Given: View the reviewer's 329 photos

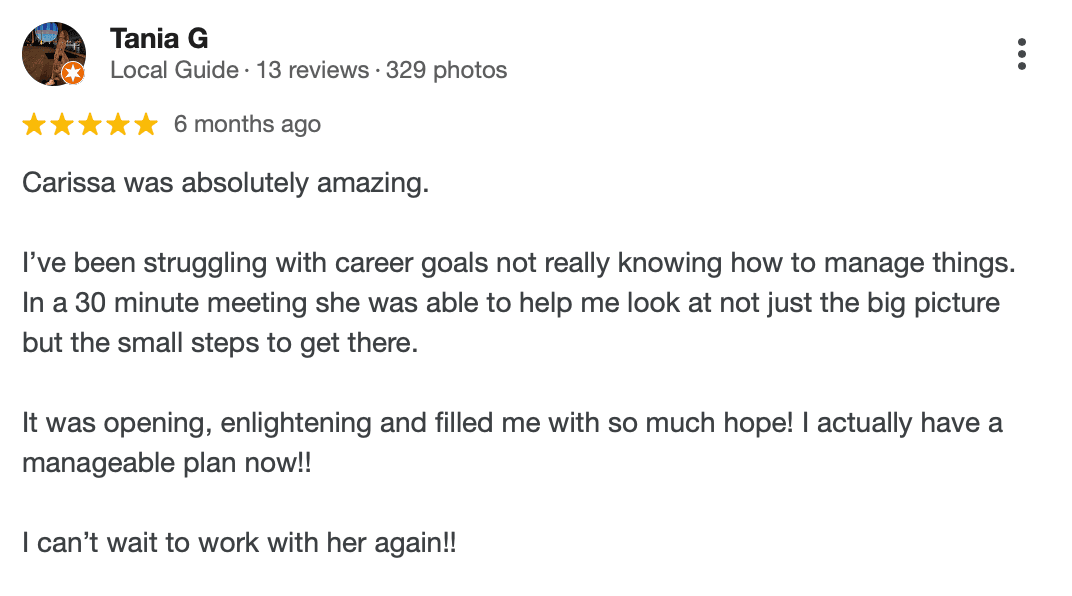Looking at the screenshot, I should [446, 71].
